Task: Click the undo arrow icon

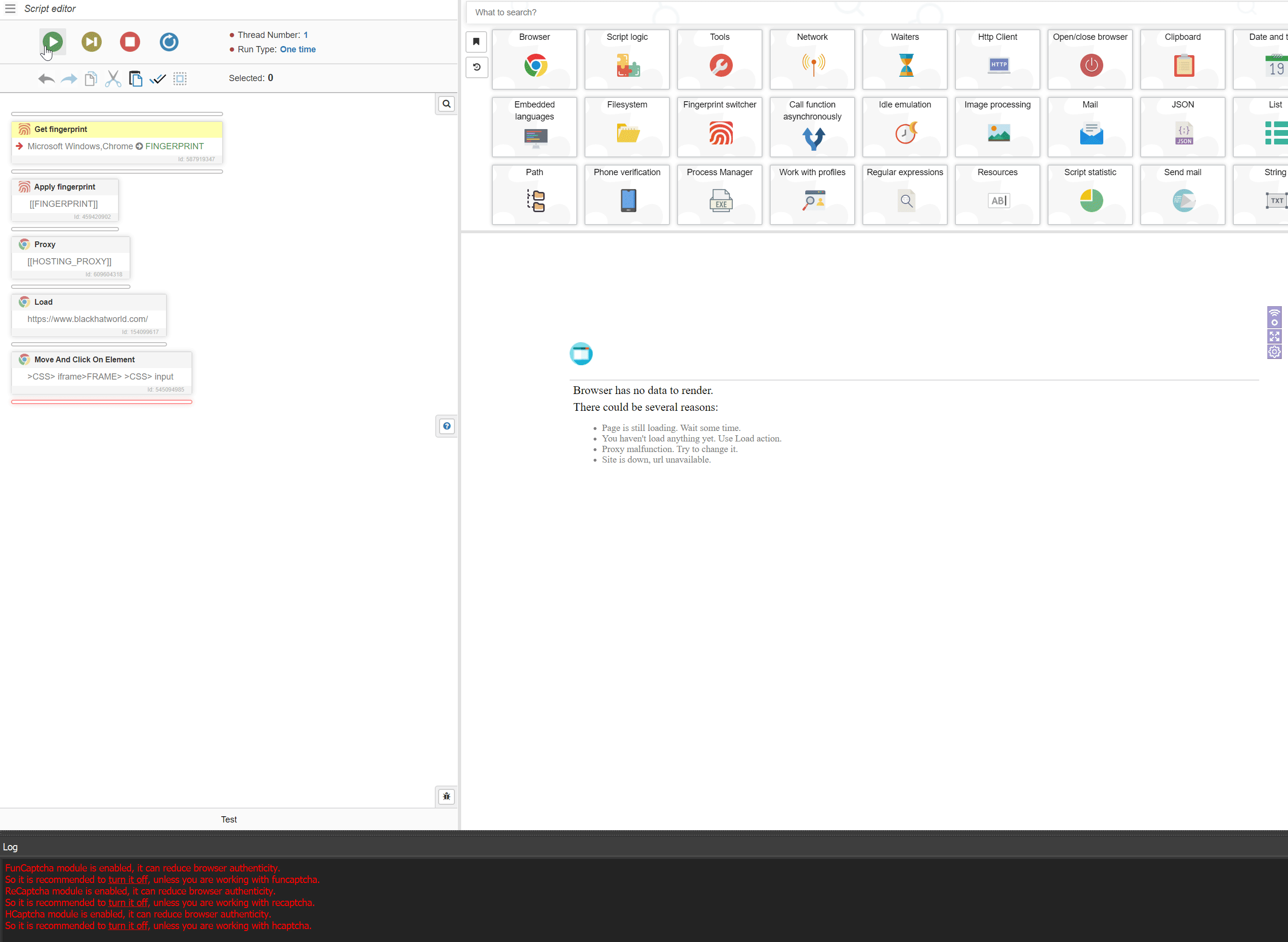Action: 46,79
